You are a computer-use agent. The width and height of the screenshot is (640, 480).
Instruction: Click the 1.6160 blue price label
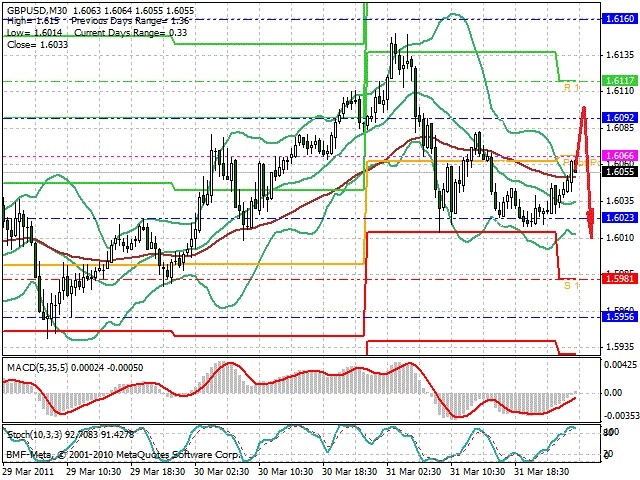coord(620,18)
